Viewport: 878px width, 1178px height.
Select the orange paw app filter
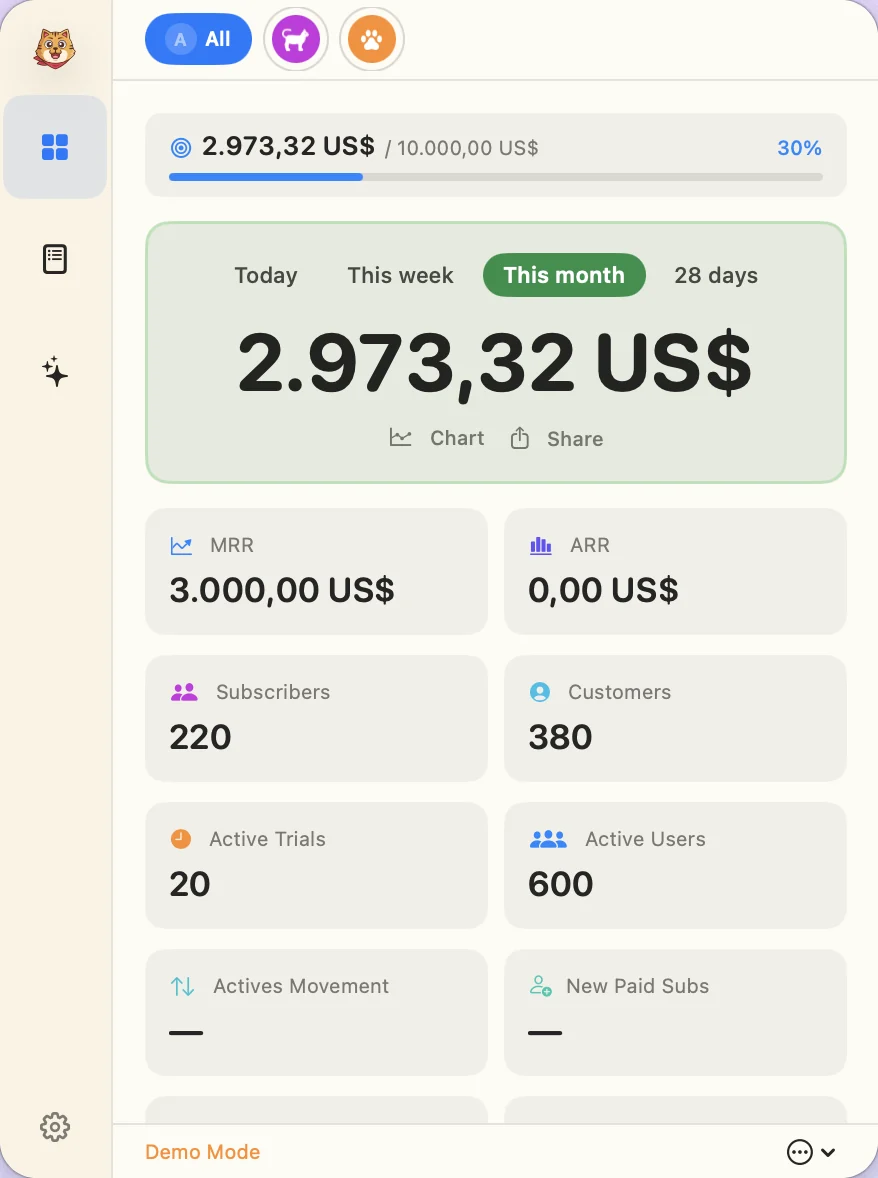coord(372,39)
